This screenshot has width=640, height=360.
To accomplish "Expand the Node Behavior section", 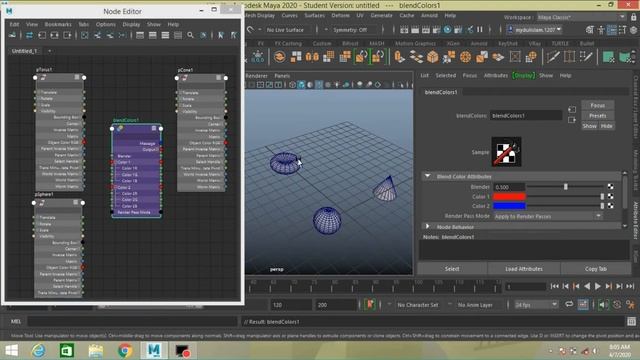I will (427, 227).
